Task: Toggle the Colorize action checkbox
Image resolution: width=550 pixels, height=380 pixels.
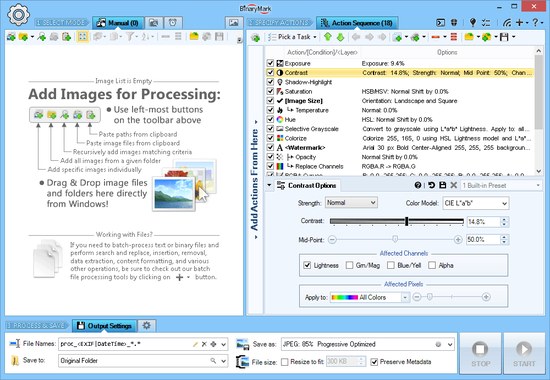Action: pos(270,138)
